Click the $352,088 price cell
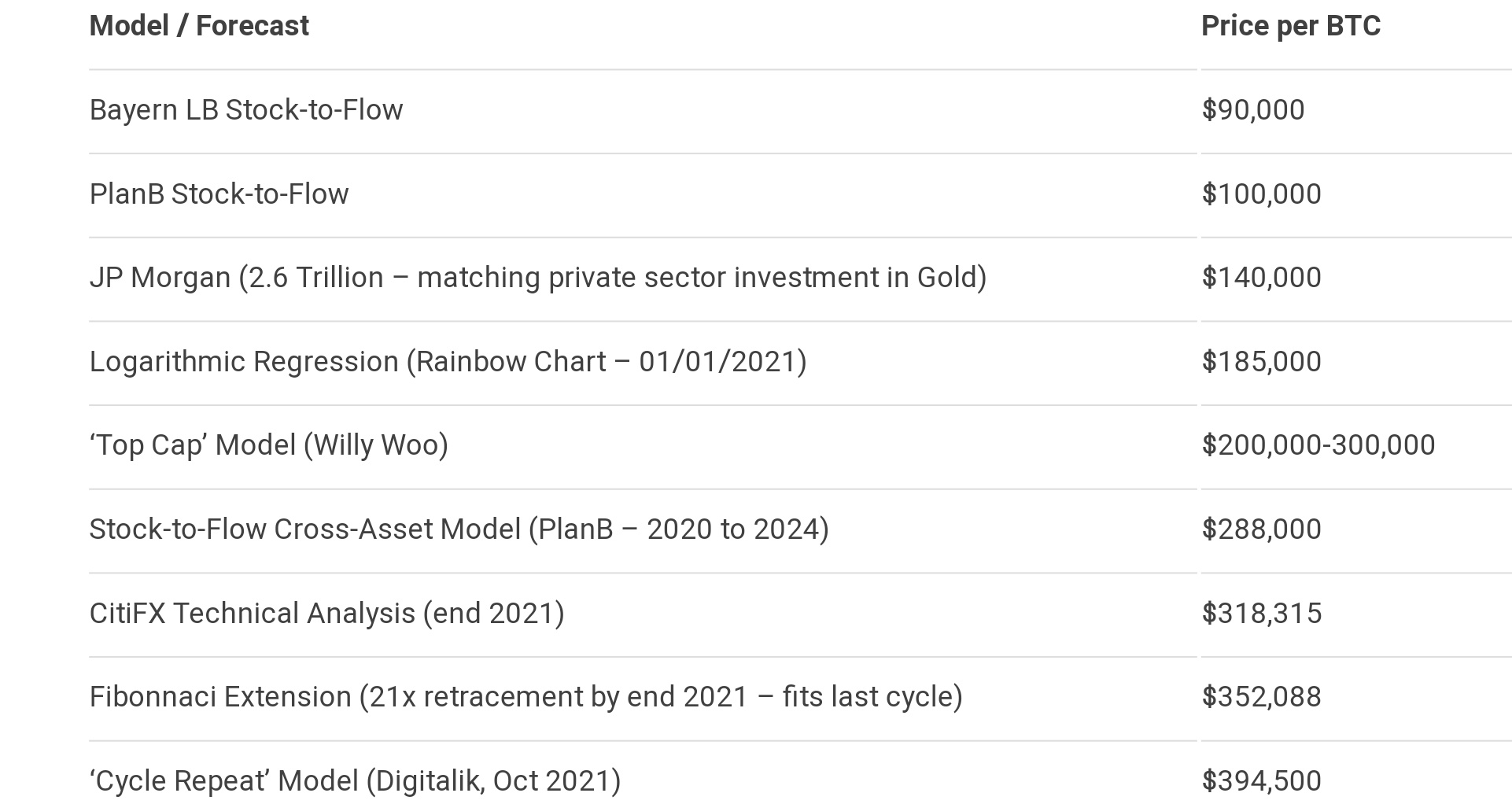 1261,697
